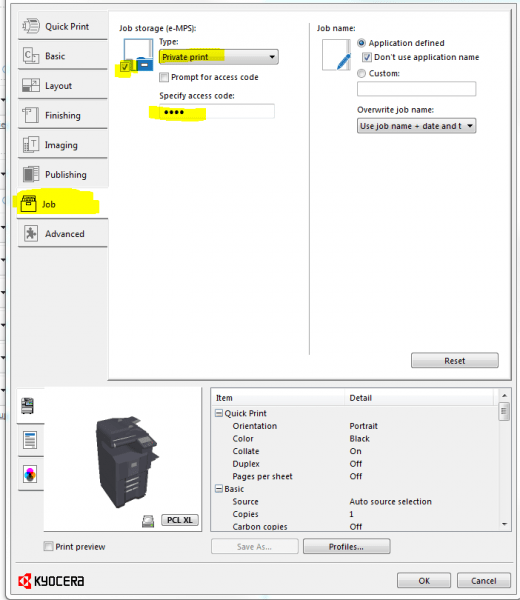The height and width of the screenshot is (600, 520).
Task: Collapse the Basic tree group
Action: tap(219, 489)
